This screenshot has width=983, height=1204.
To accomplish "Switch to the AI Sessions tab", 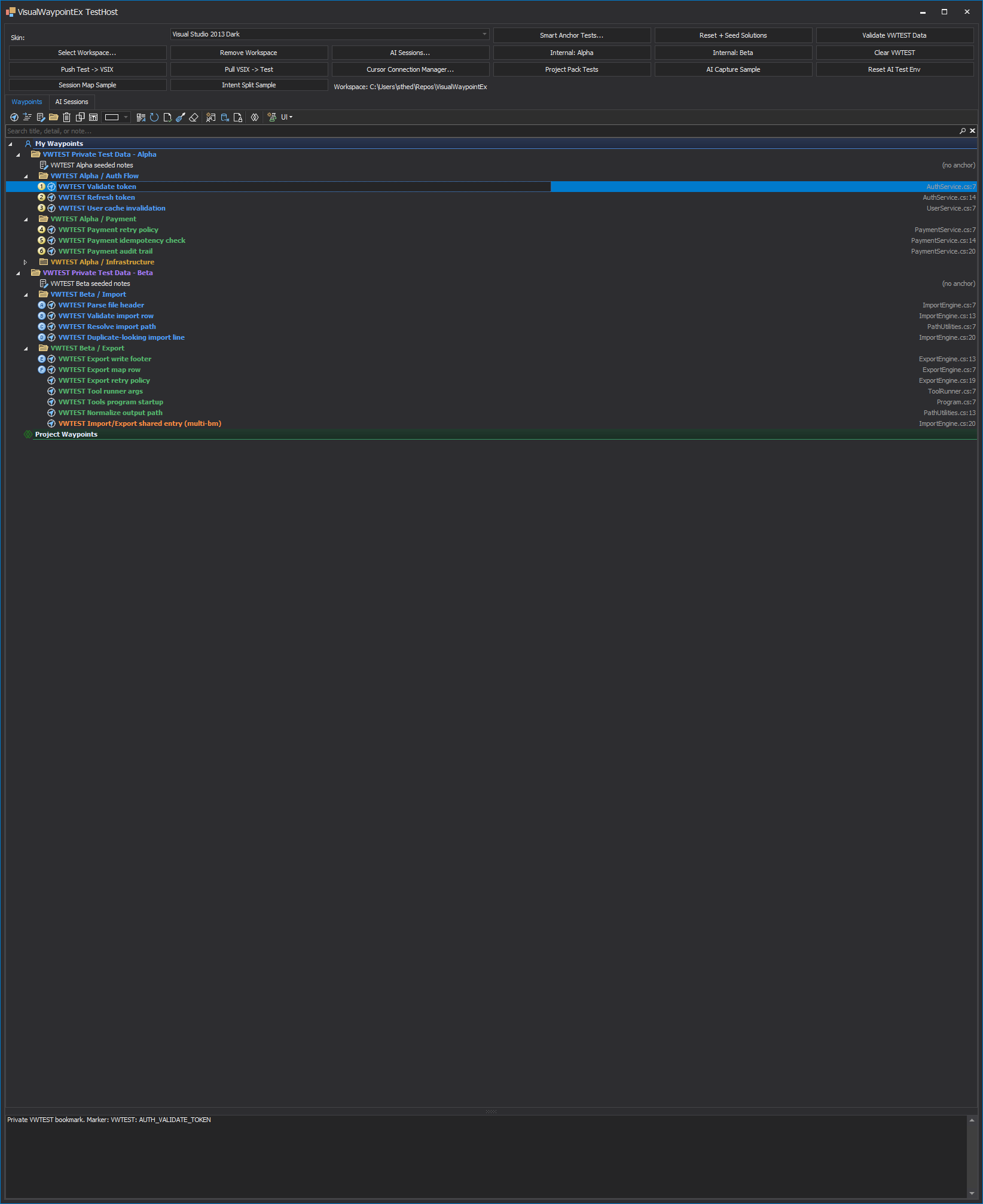I will [x=72, y=102].
